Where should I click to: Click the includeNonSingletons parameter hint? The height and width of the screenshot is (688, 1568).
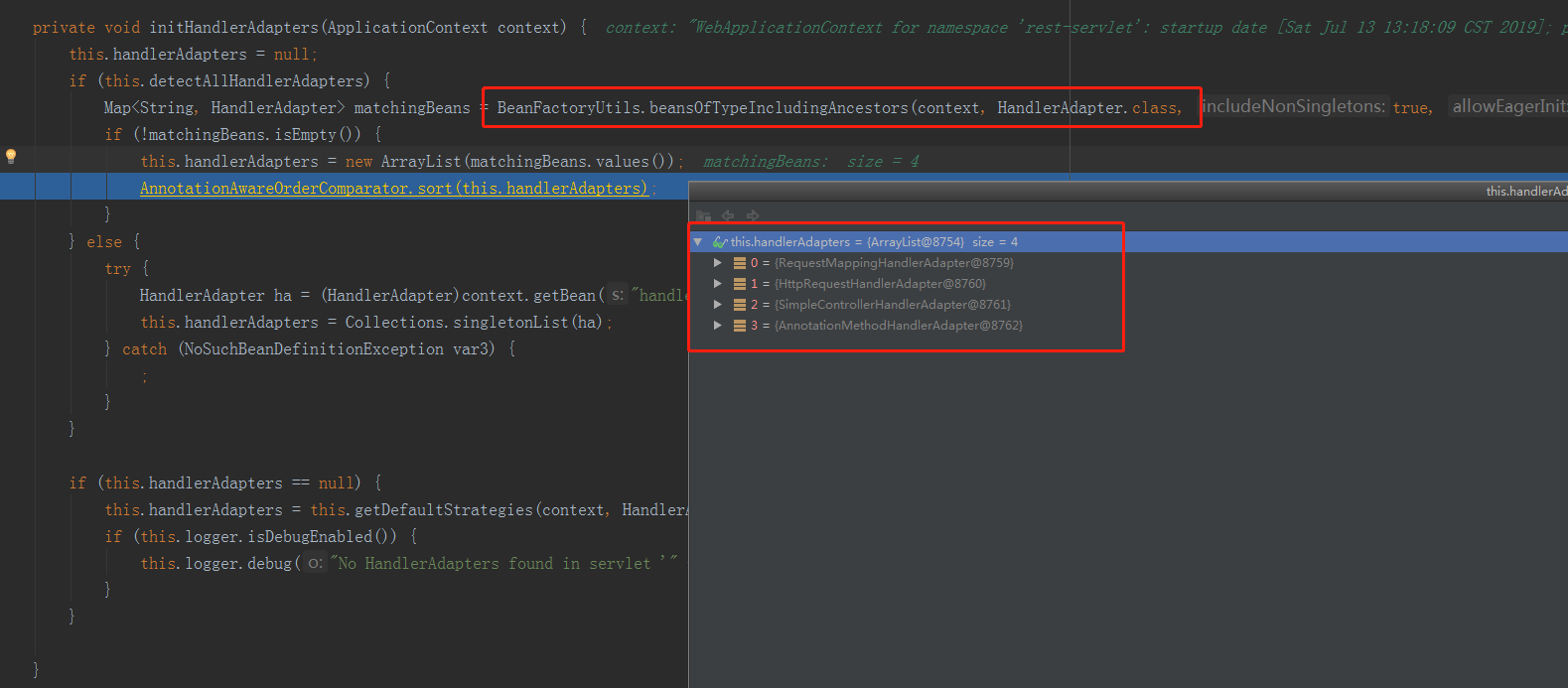tap(1293, 107)
